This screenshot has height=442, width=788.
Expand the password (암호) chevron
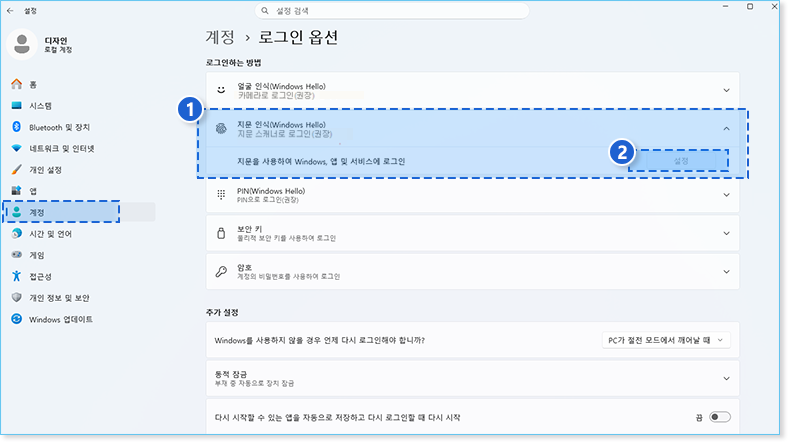pyautogui.click(x=726, y=272)
